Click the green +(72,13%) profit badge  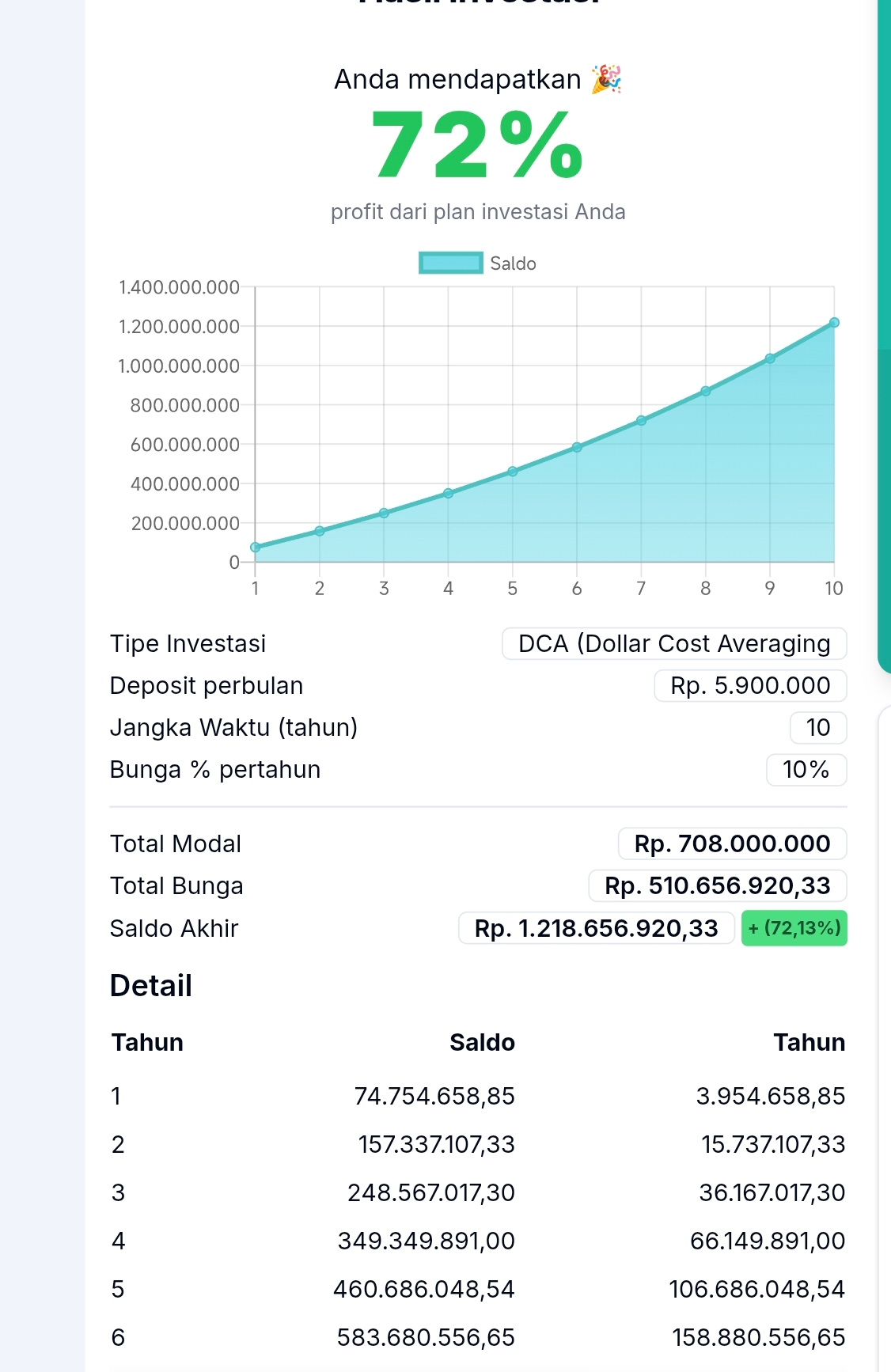[x=794, y=928]
